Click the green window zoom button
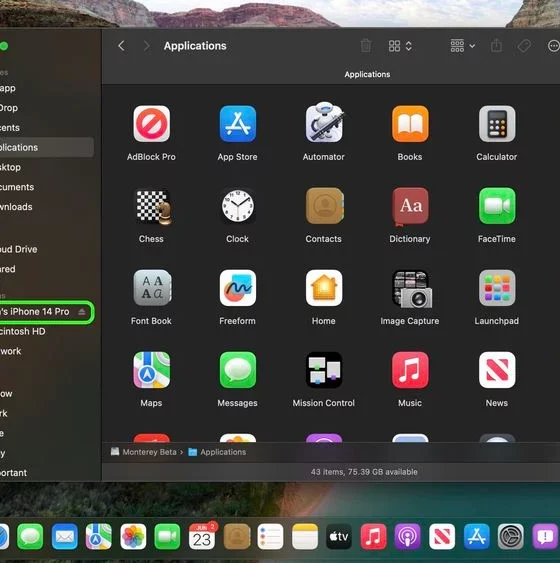 4,46
